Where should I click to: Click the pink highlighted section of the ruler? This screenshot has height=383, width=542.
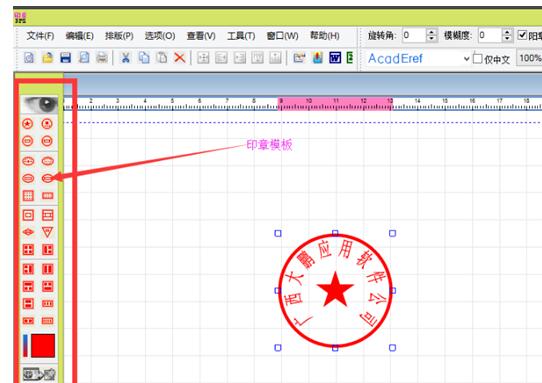[x=335, y=104]
